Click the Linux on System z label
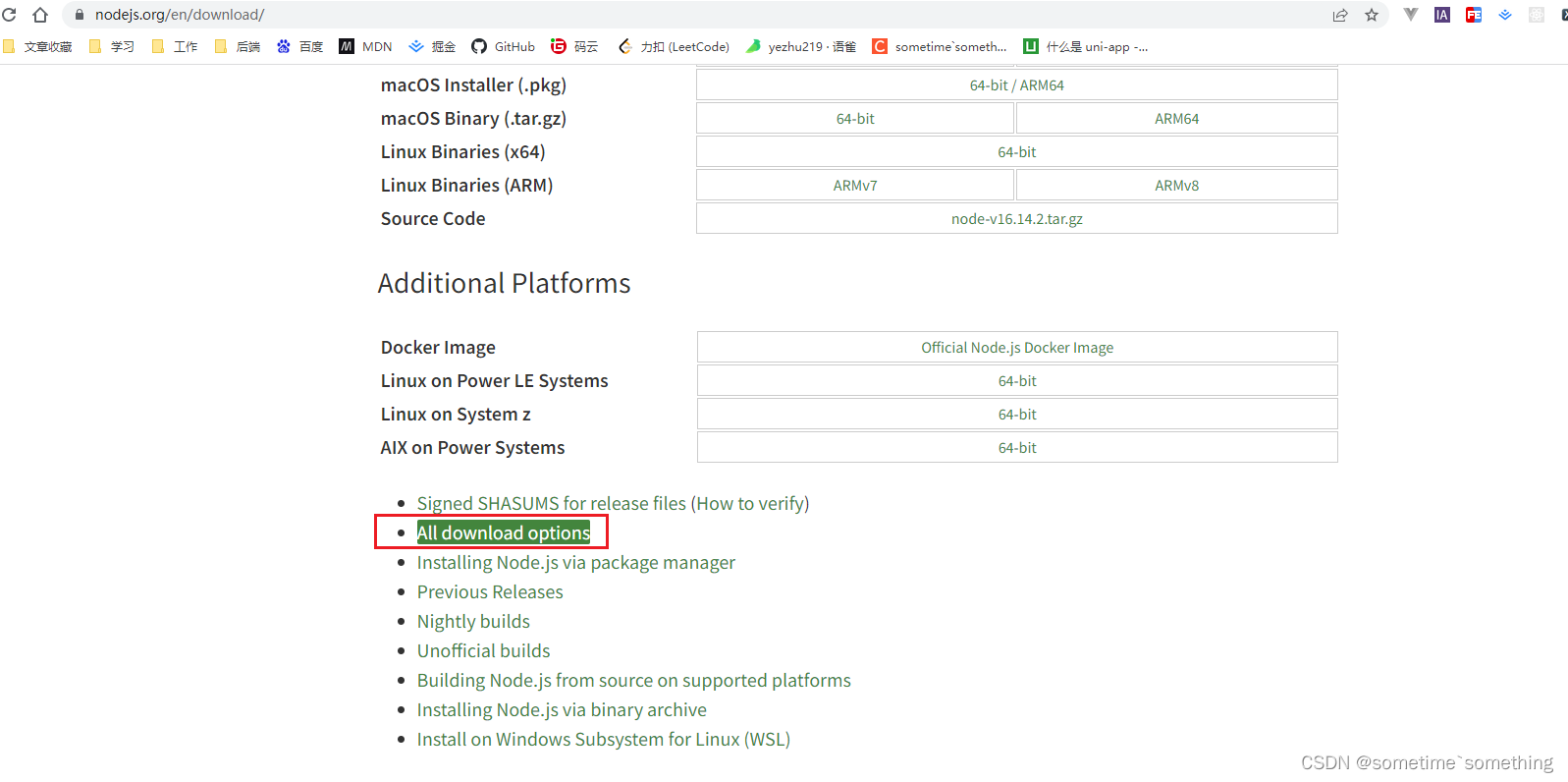Viewport: 1568px width, 782px height. [456, 415]
